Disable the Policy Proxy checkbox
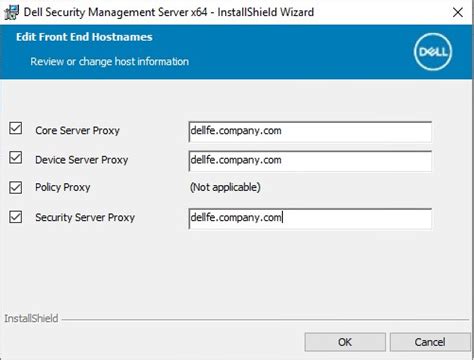Viewport: 474px width, 360px height. (16, 187)
